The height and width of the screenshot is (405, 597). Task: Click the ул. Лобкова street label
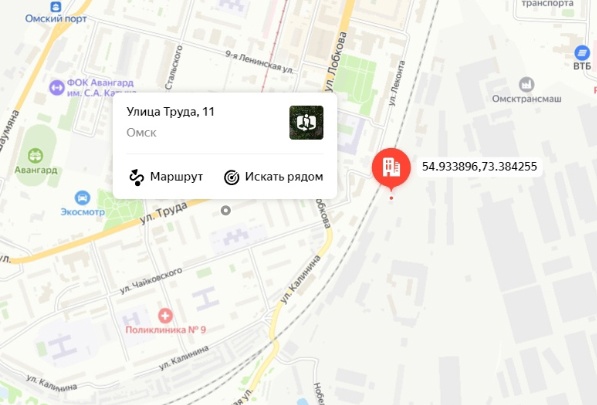pos(334,62)
